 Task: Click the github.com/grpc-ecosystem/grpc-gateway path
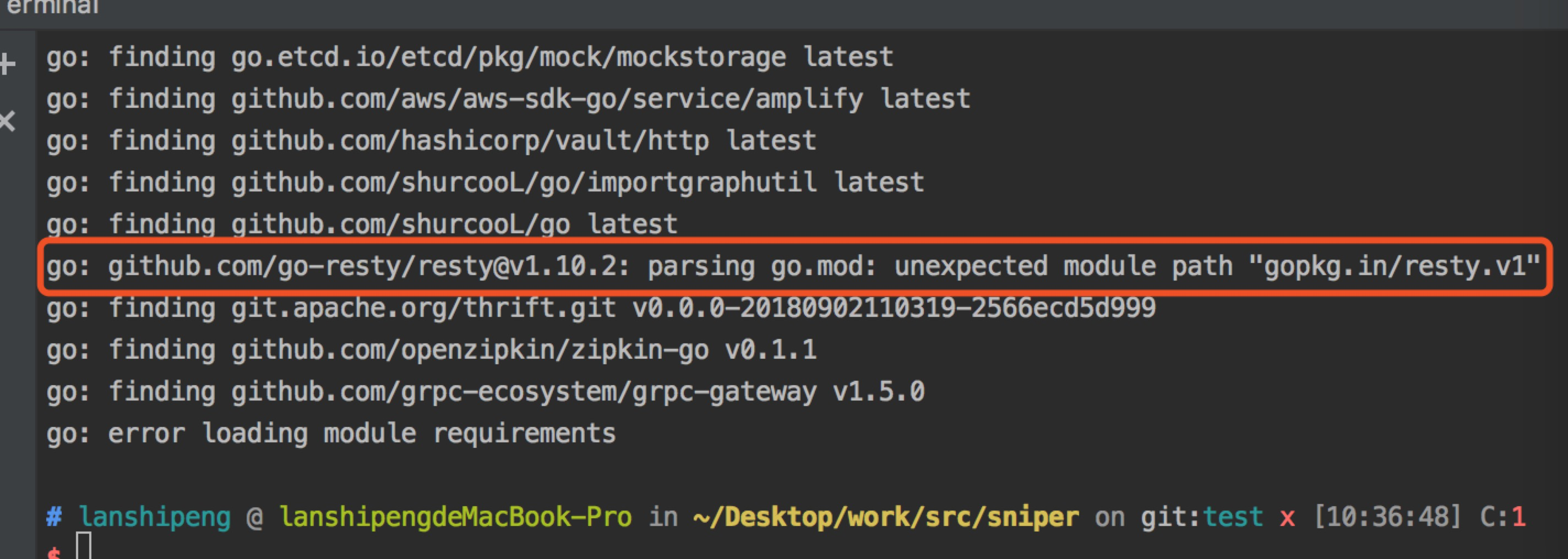pyautogui.click(x=524, y=392)
